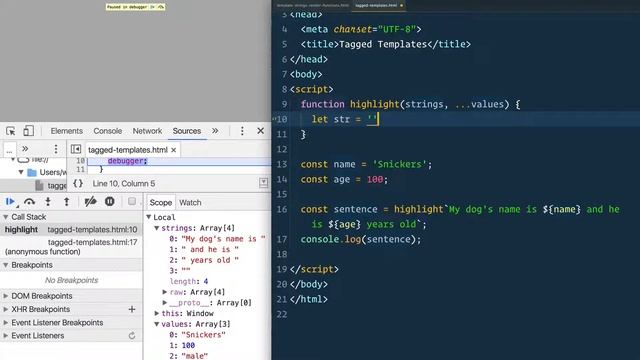Pretty print source with curly braces icon
The image size is (640, 360).
tap(78, 183)
